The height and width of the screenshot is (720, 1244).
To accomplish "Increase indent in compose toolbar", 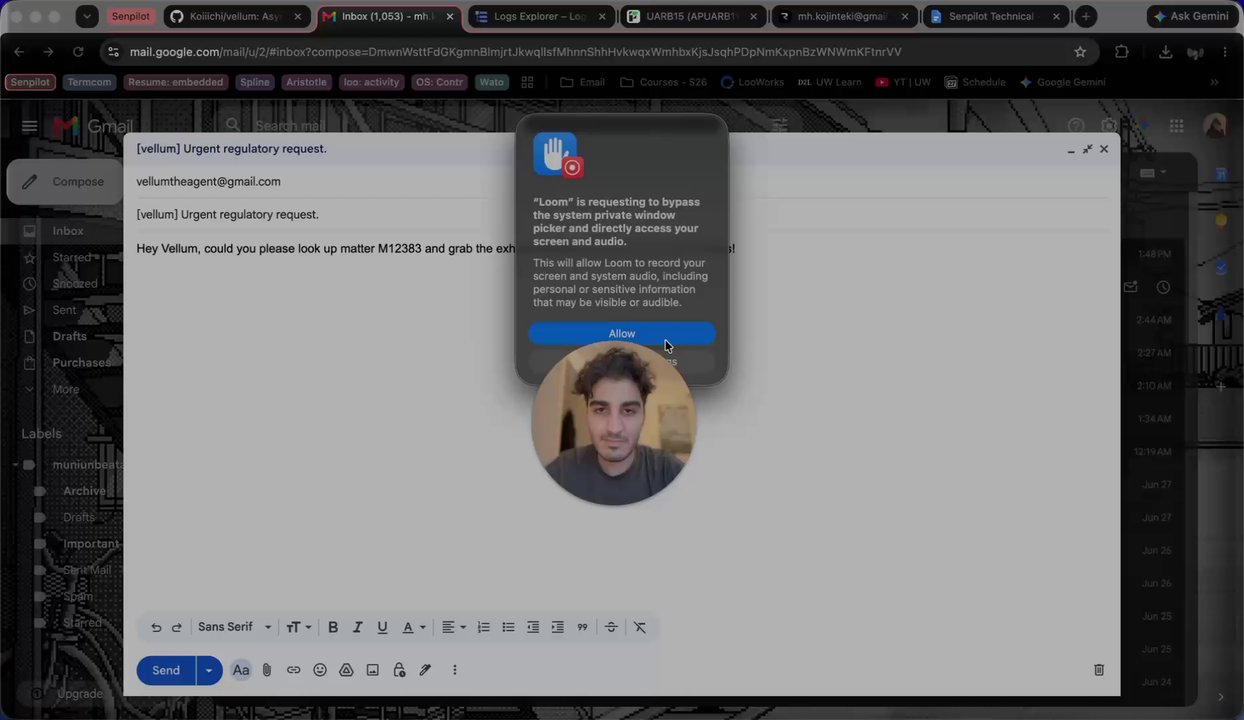I will coord(557,627).
